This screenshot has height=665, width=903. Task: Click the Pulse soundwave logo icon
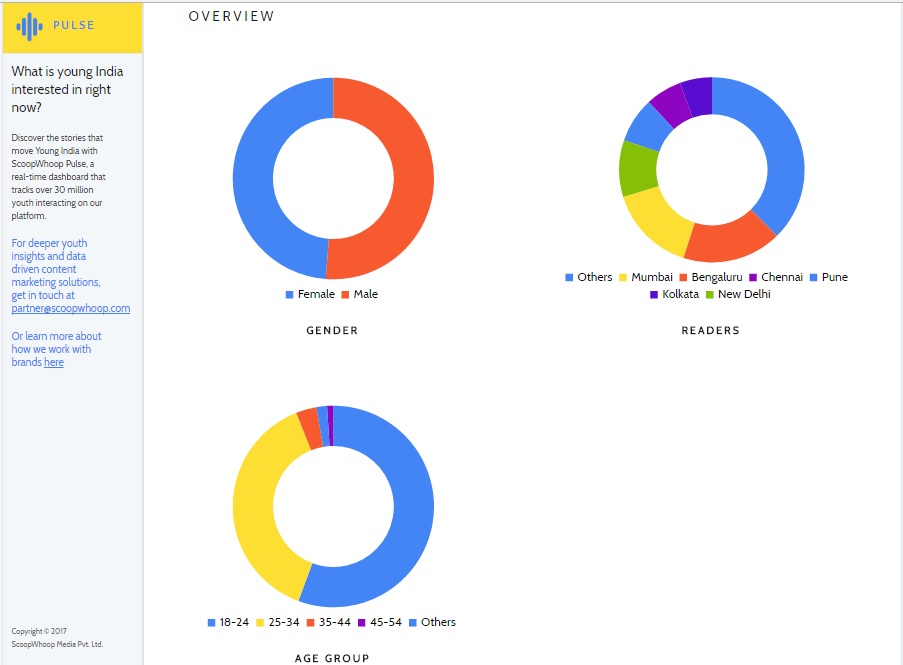pyautogui.click(x=30, y=26)
